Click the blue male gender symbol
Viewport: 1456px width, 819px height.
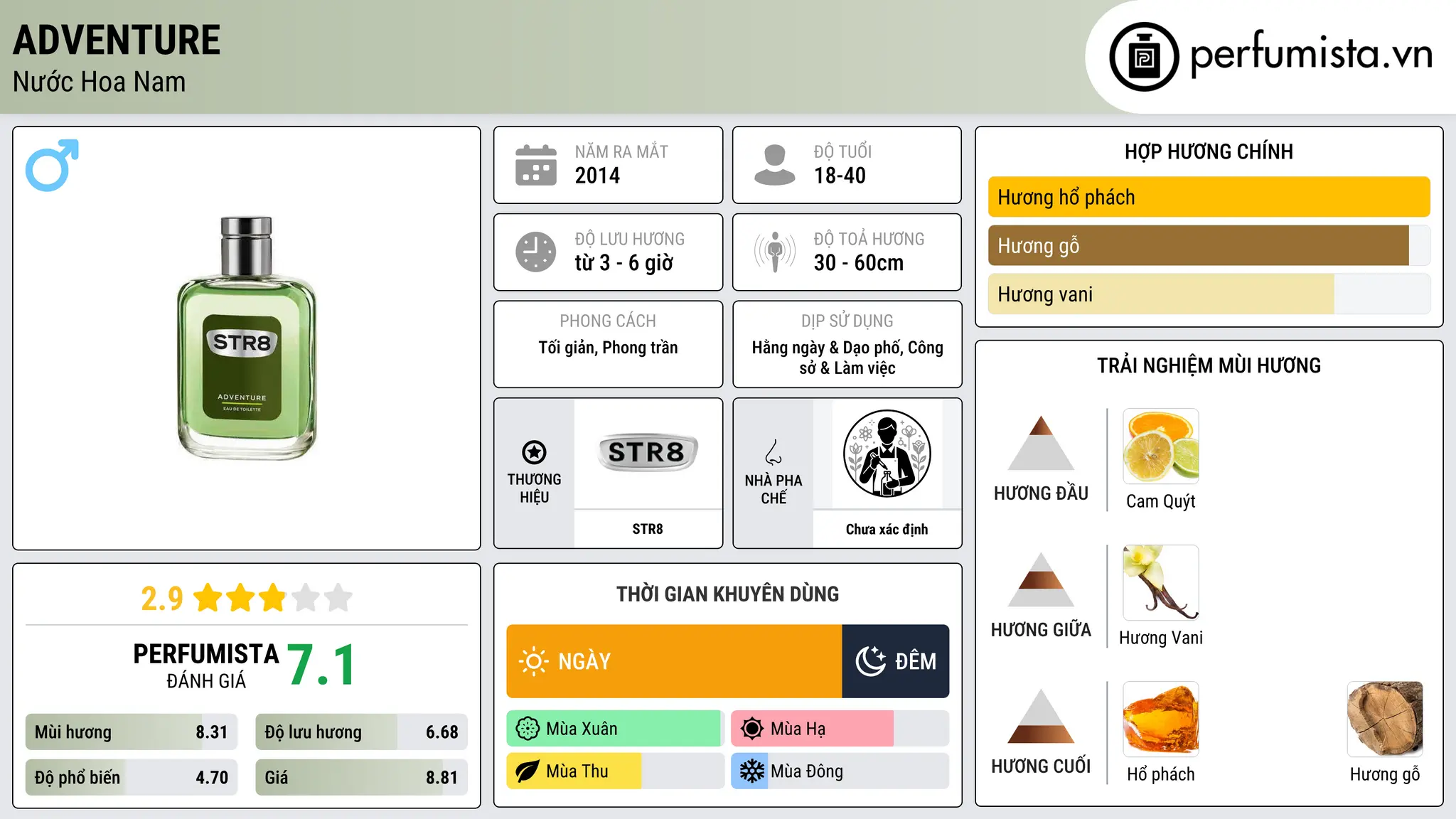coord(52,165)
